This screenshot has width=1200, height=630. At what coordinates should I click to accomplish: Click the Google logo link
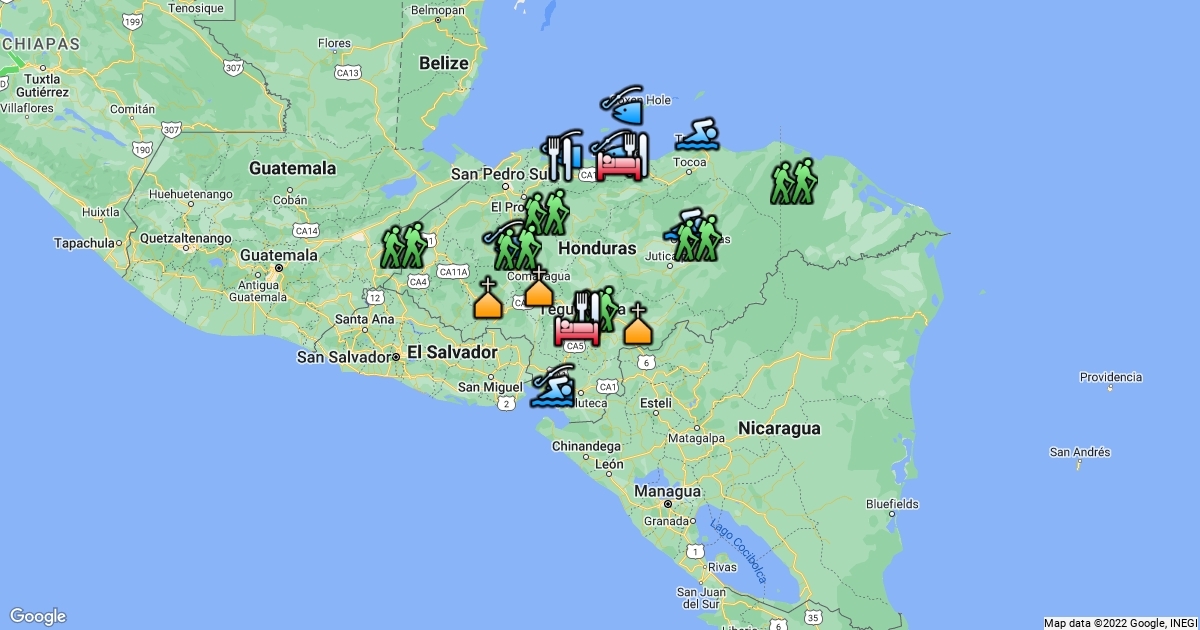38,616
